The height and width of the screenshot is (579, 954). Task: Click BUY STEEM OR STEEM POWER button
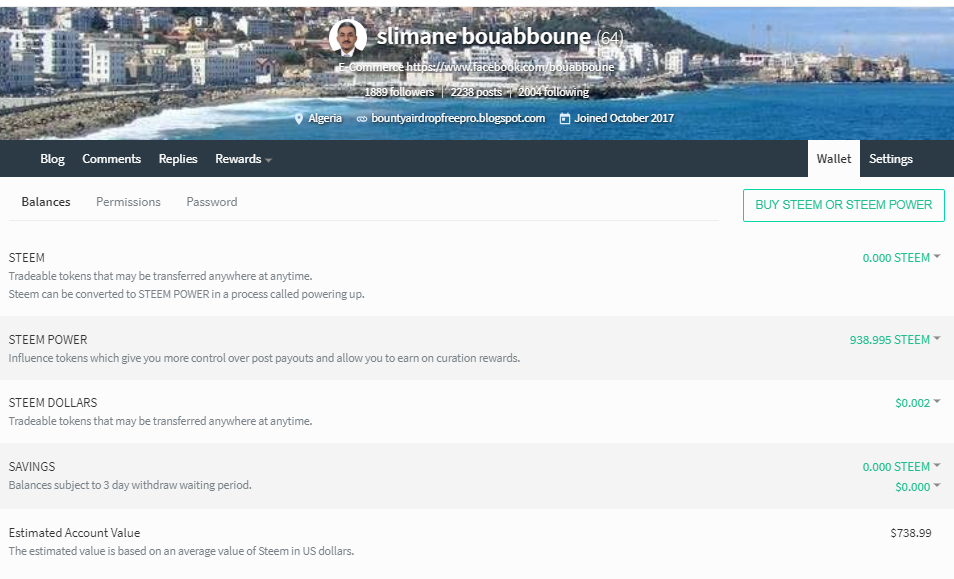click(x=843, y=205)
